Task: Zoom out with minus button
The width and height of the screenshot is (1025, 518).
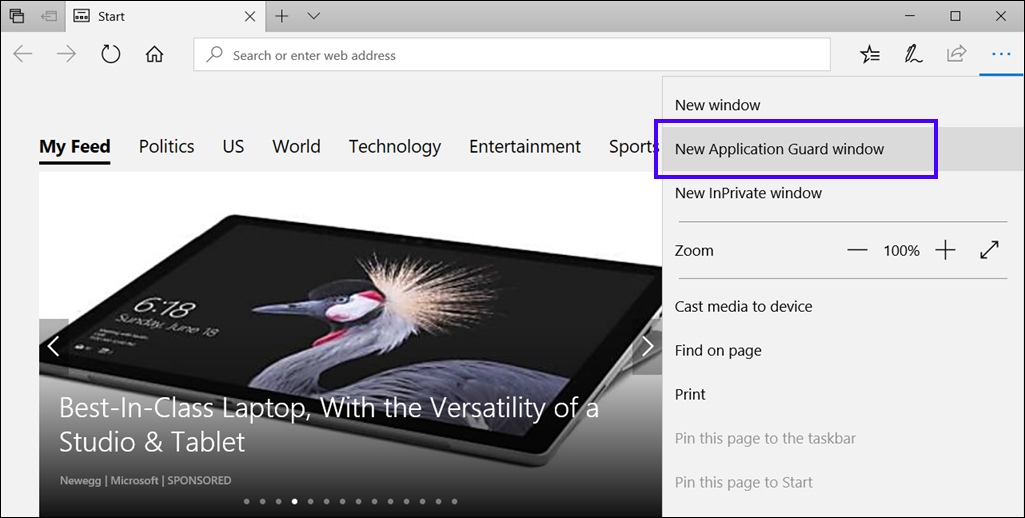Action: (856, 250)
